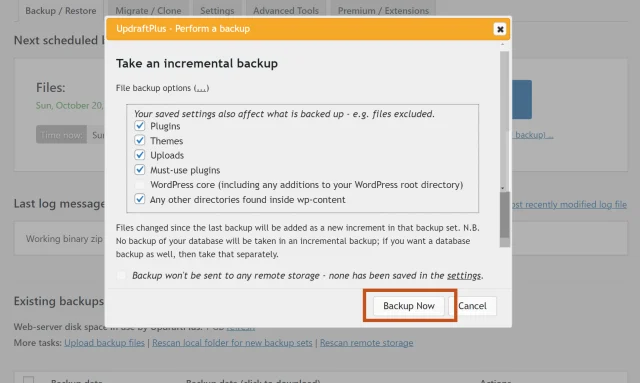This screenshot has height=383, width=640.
Task: Click the dialog scrollbar up arrow
Action: coord(503,45)
